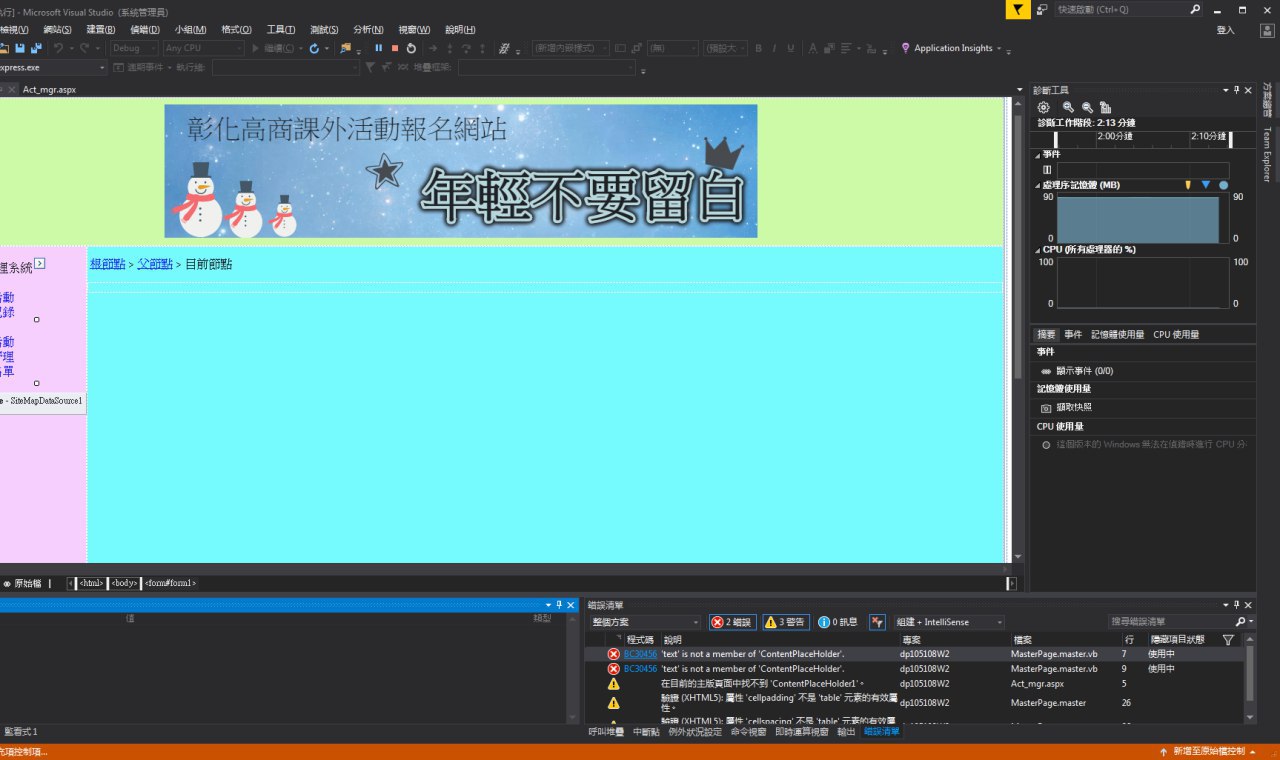Click the Save All toolbar icon

(x=36, y=48)
